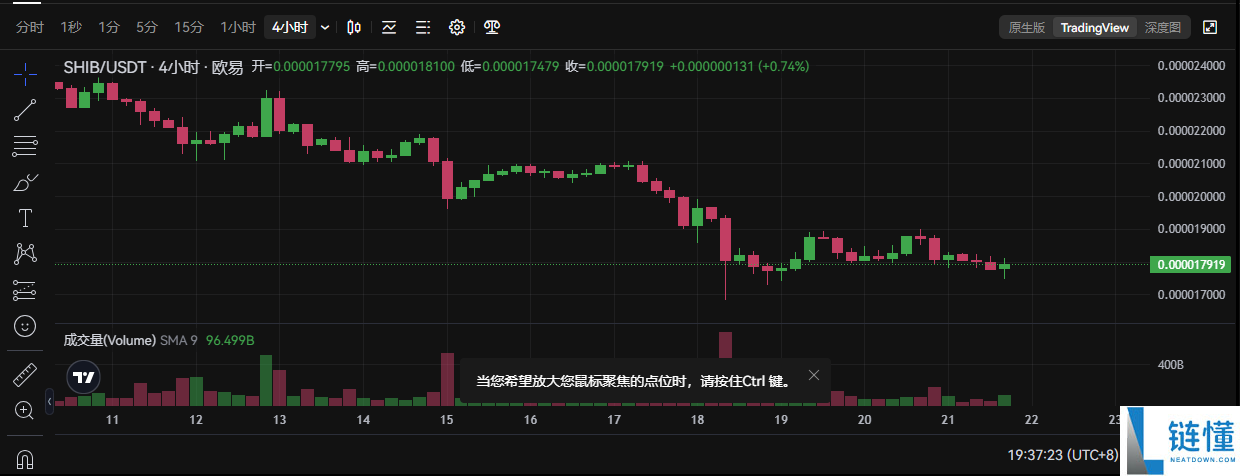Click the 0.000019000 price axis label
Image resolution: width=1240 pixels, height=476 pixels.
(x=1190, y=229)
